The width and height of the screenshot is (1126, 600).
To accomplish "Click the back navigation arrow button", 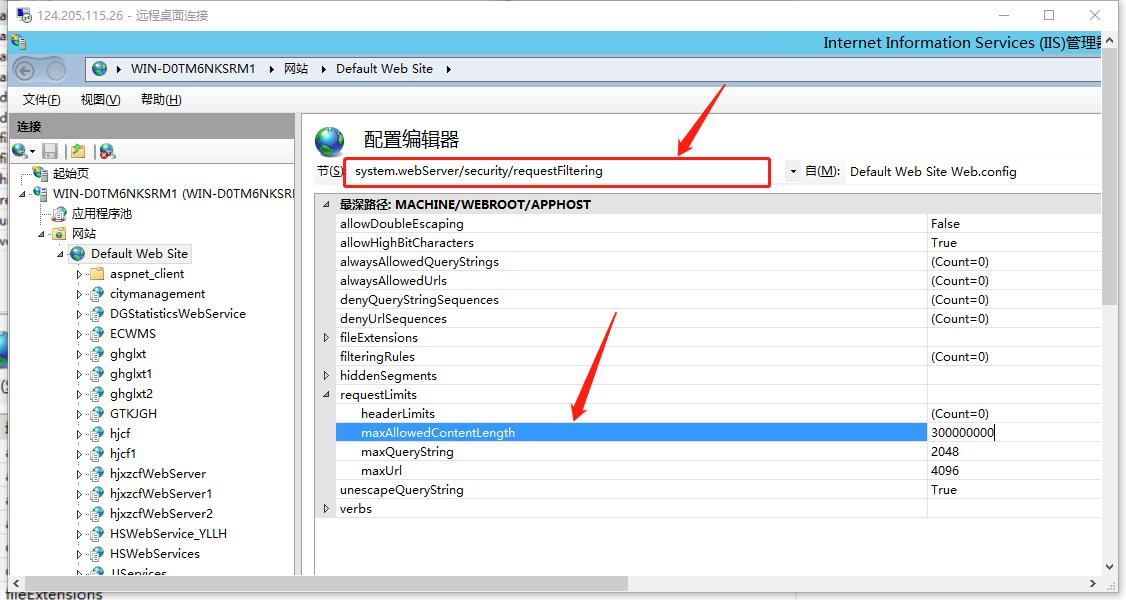I will pyautogui.click(x=25, y=70).
